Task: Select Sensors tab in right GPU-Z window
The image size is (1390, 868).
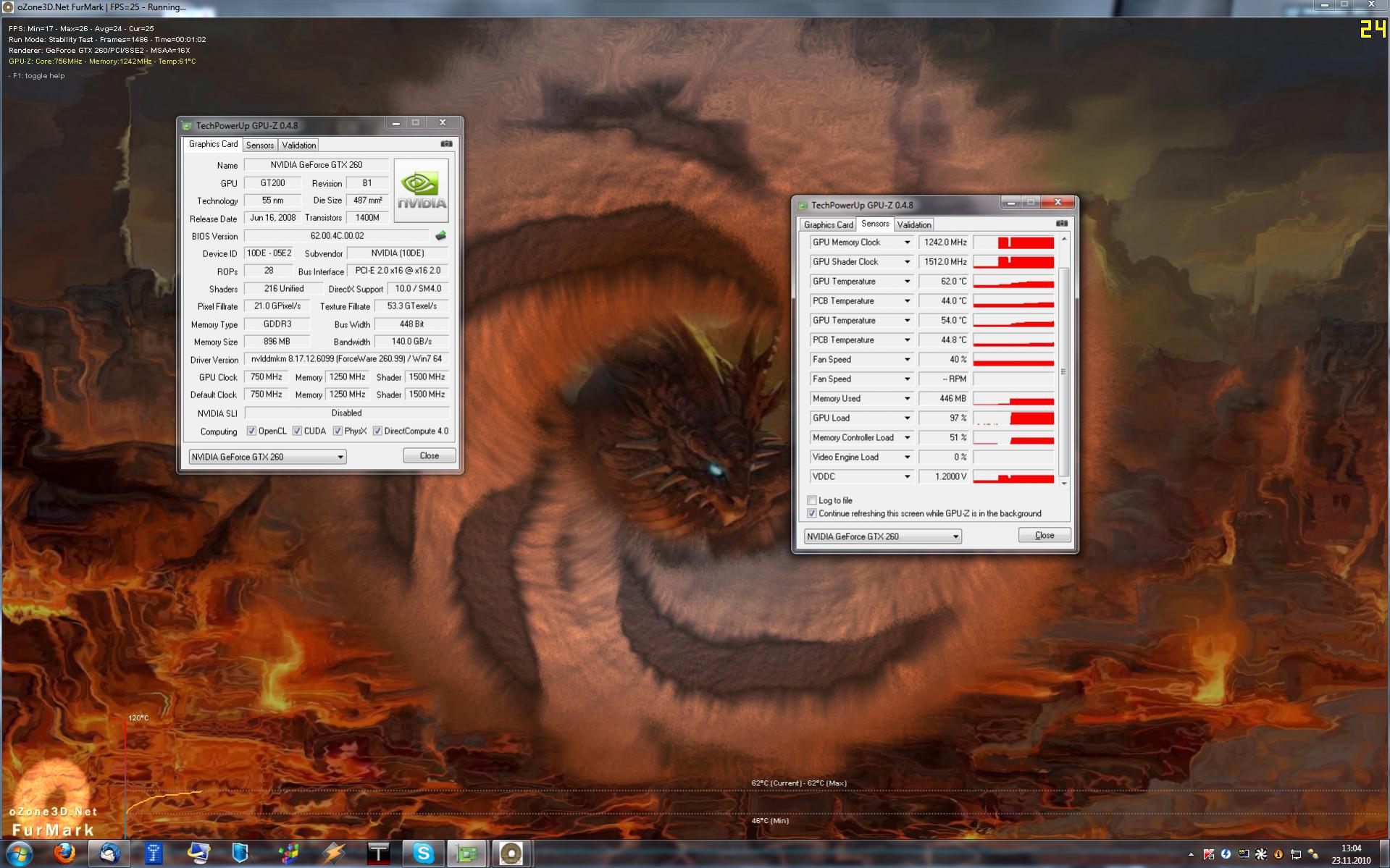Action: coord(875,224)
